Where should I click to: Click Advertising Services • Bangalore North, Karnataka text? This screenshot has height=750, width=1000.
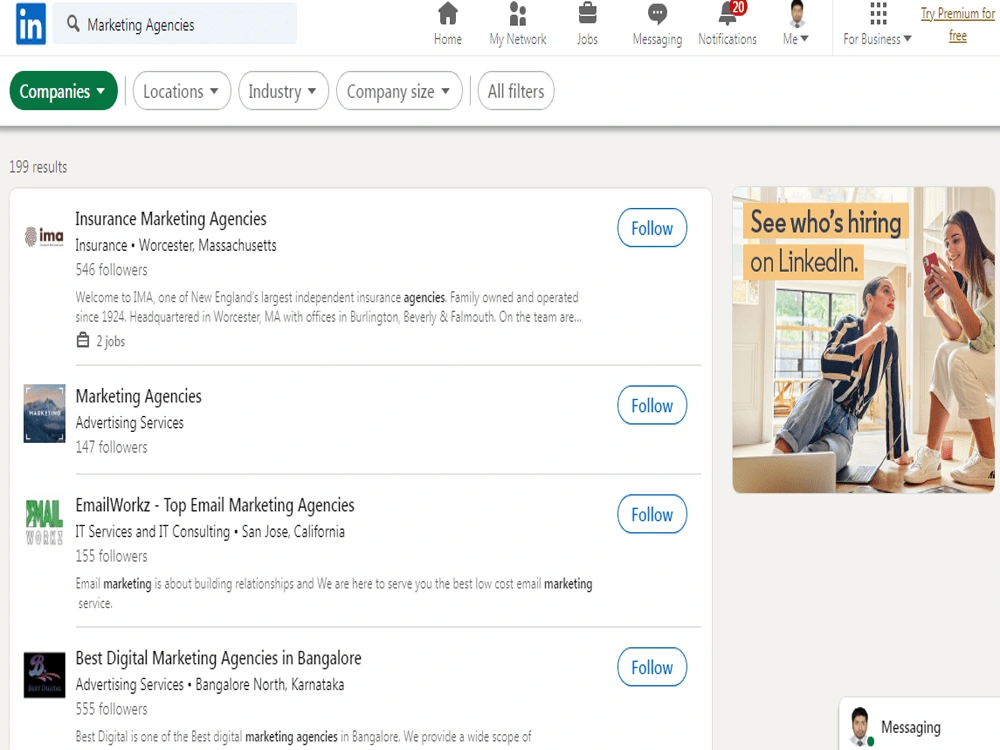pyautogui.click(x=210, y=685)
